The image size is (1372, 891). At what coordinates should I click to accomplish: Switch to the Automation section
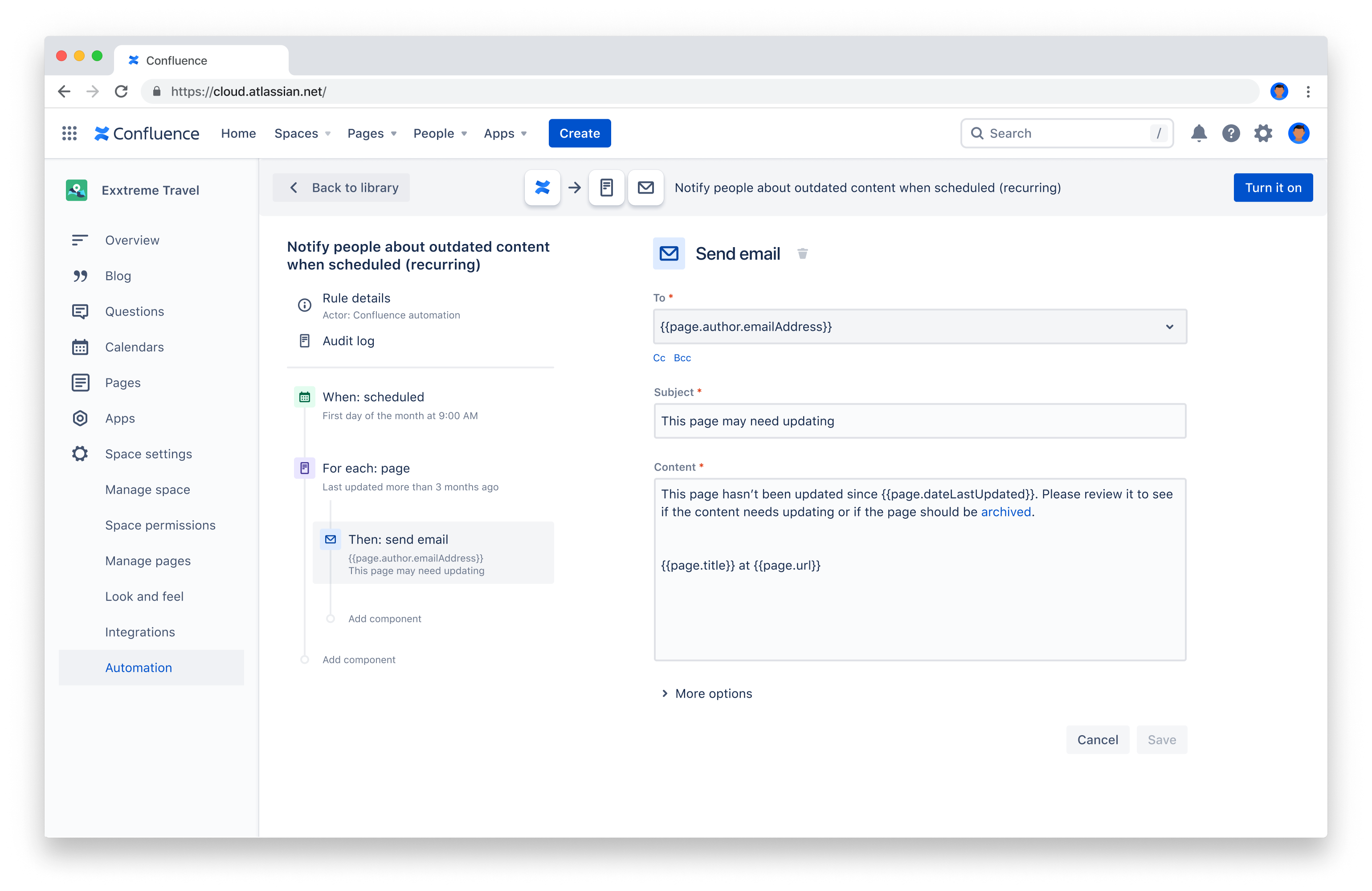point(139,667)
